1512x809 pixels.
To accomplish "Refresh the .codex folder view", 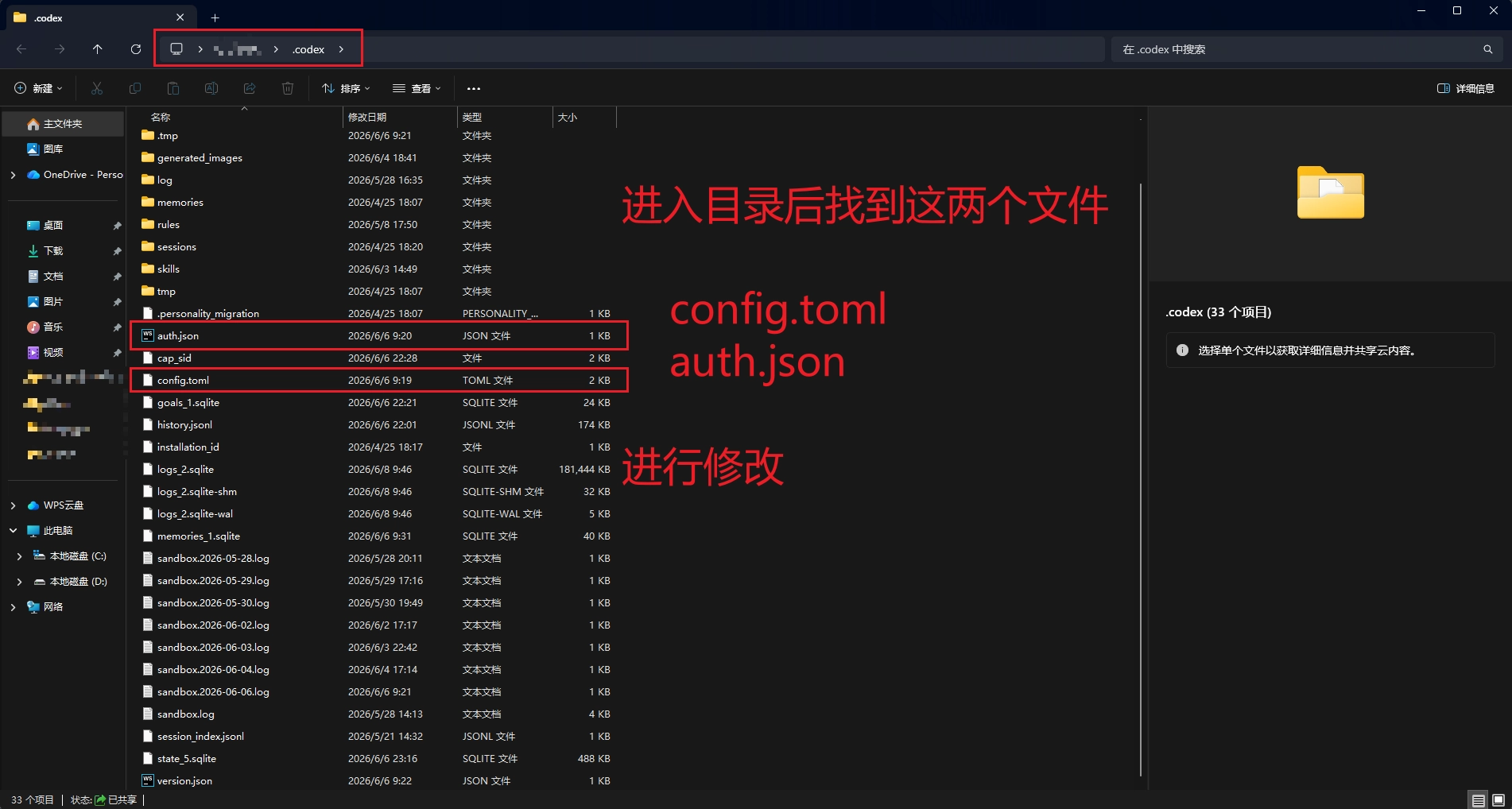I will click(x=136, y=49).
